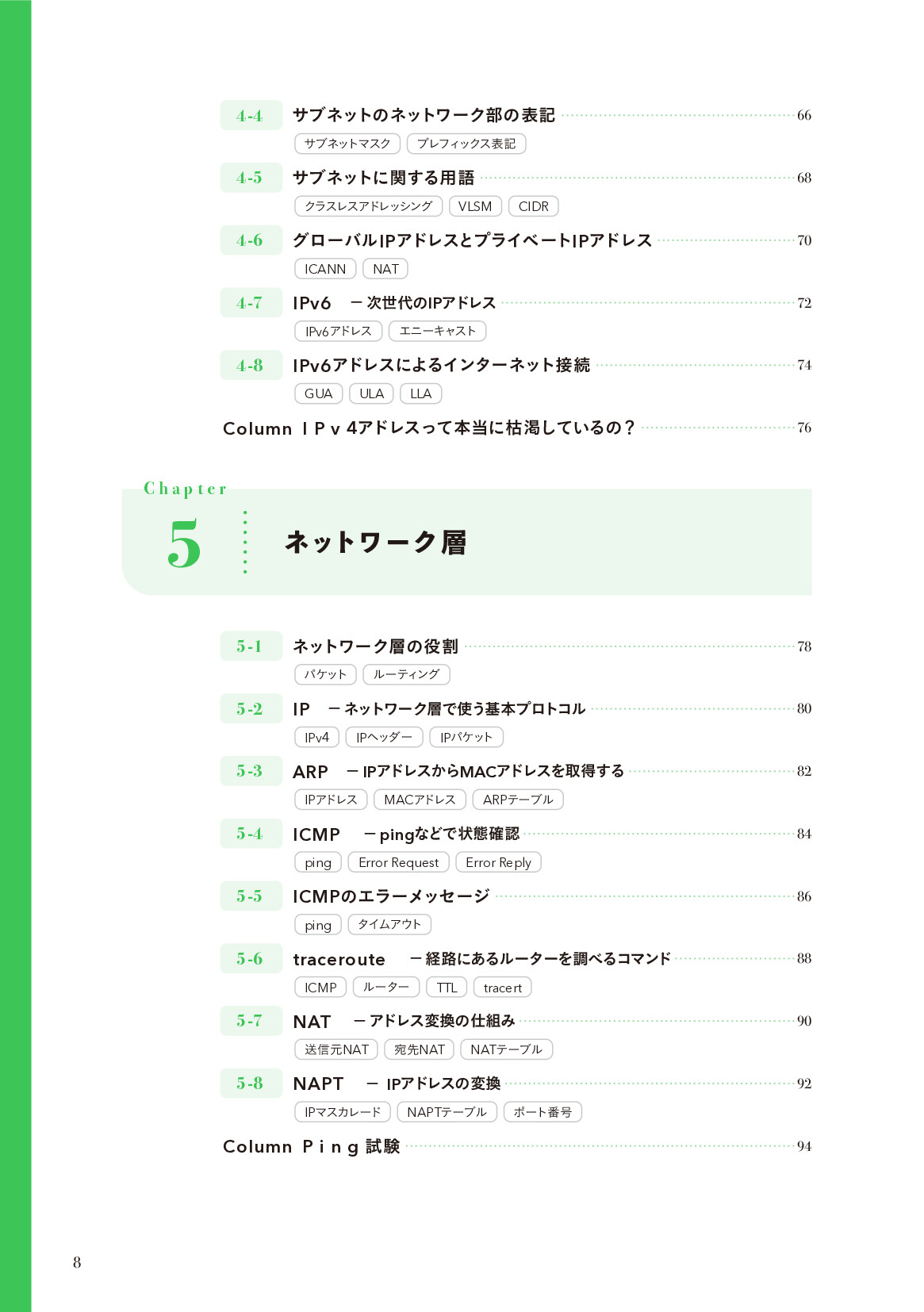The width and height of the screenshot is (924, 1312).
Task: Select the CIDR keyword tag
Action: tap(533, 206)
